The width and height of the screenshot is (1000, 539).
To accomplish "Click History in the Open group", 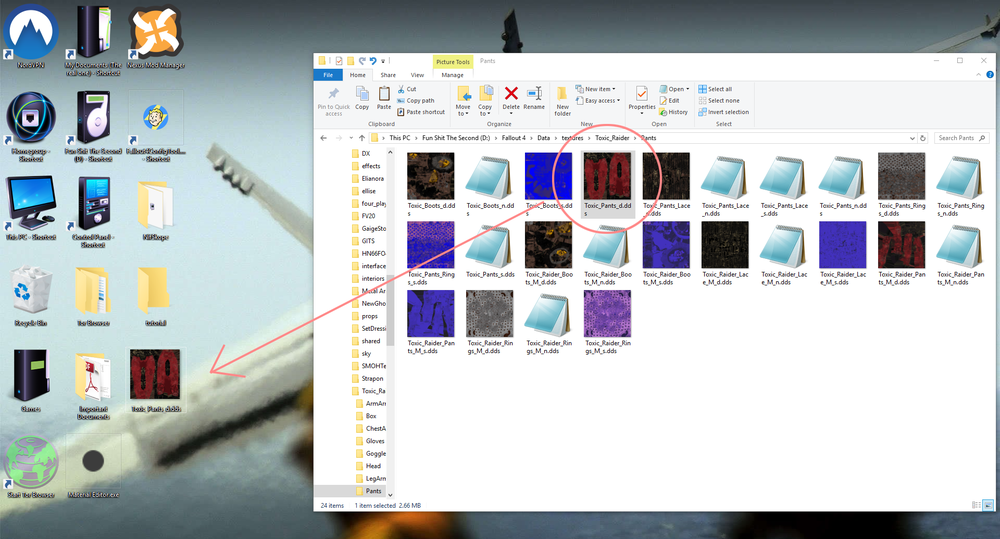I will pyautogui.click(x=673, y=112).
